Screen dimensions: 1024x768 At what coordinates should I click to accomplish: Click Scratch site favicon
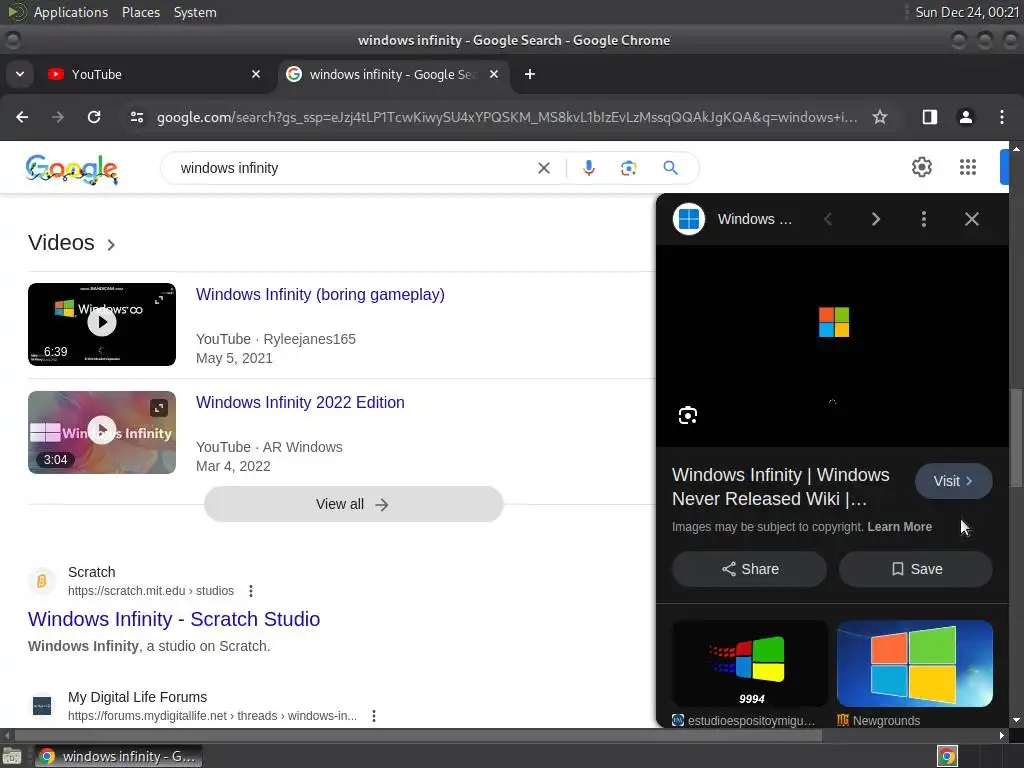[x=42, y=581]
